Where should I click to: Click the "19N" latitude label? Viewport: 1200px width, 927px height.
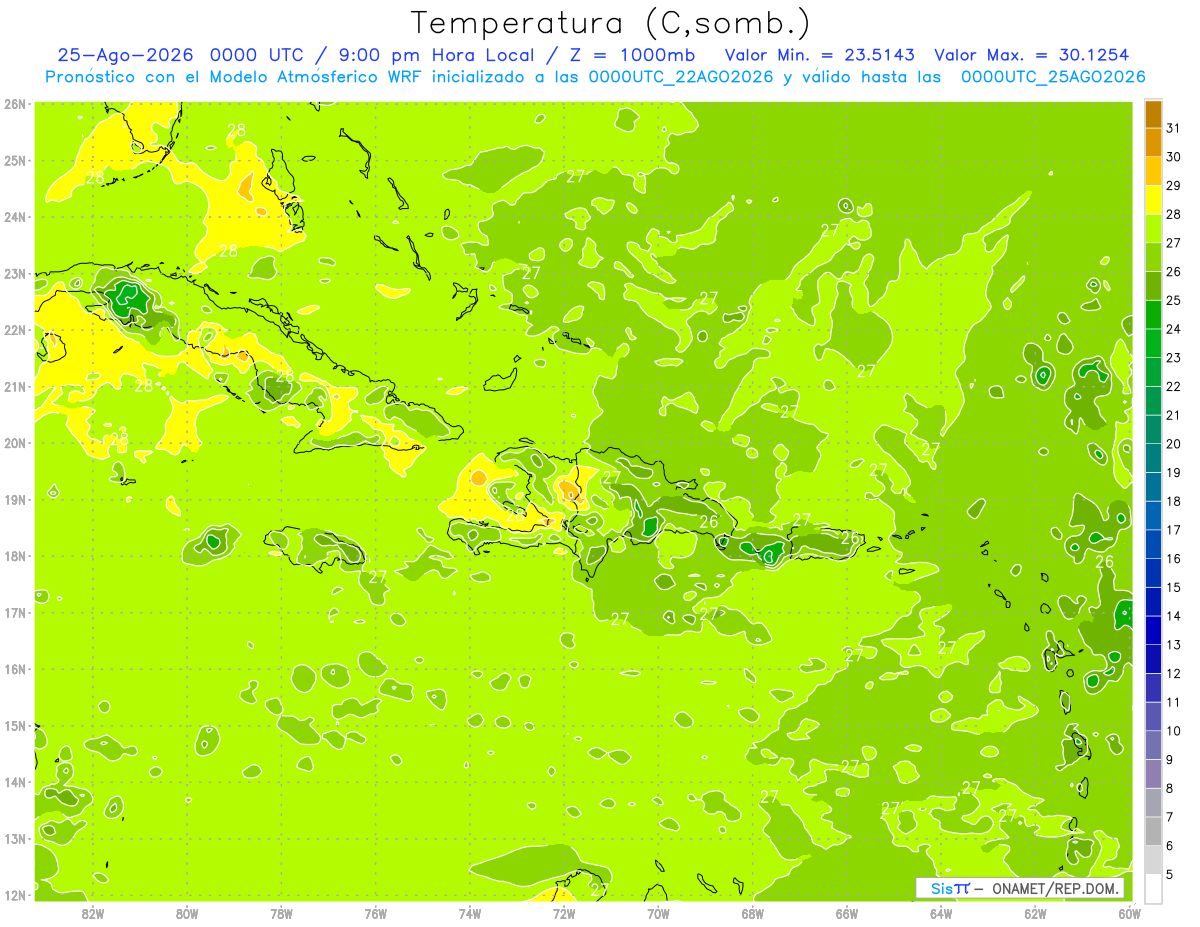tap(15, 499)
